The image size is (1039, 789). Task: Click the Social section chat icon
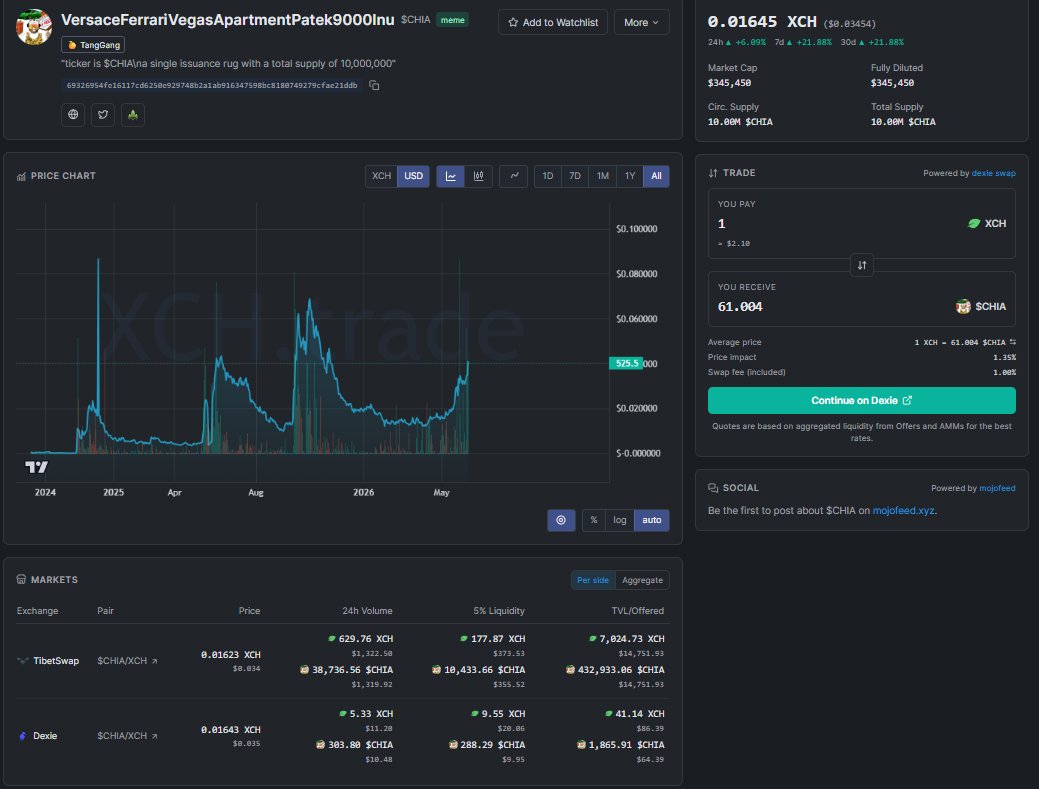tap(713, 488)
